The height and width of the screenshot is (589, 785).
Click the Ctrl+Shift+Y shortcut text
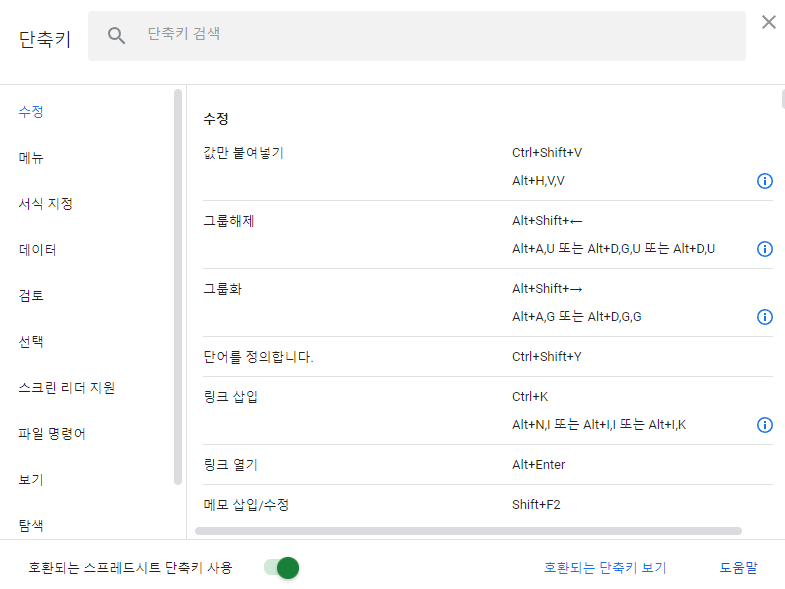click(547, 357)
